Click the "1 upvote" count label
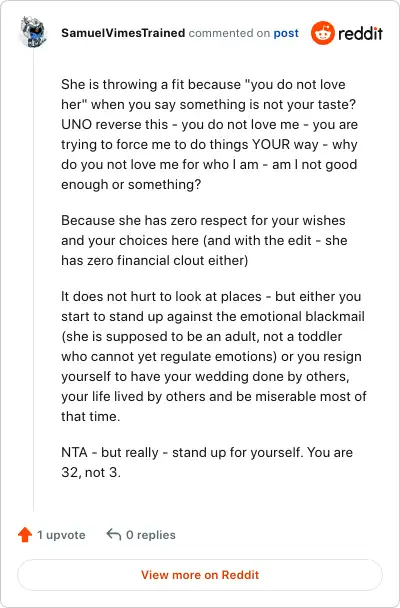Image resolution: width=400 pixels, height=608 pixels. [x=61, y=535]
